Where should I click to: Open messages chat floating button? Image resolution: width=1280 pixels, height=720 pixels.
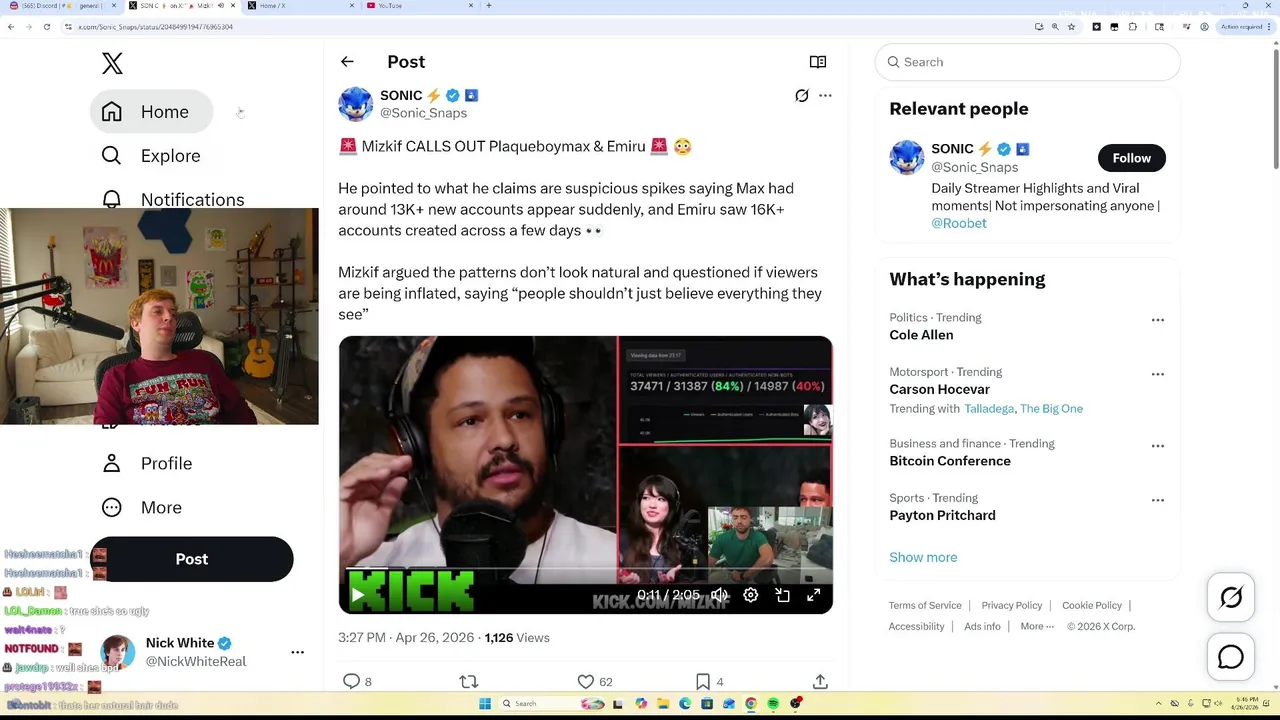[1231, 657]
